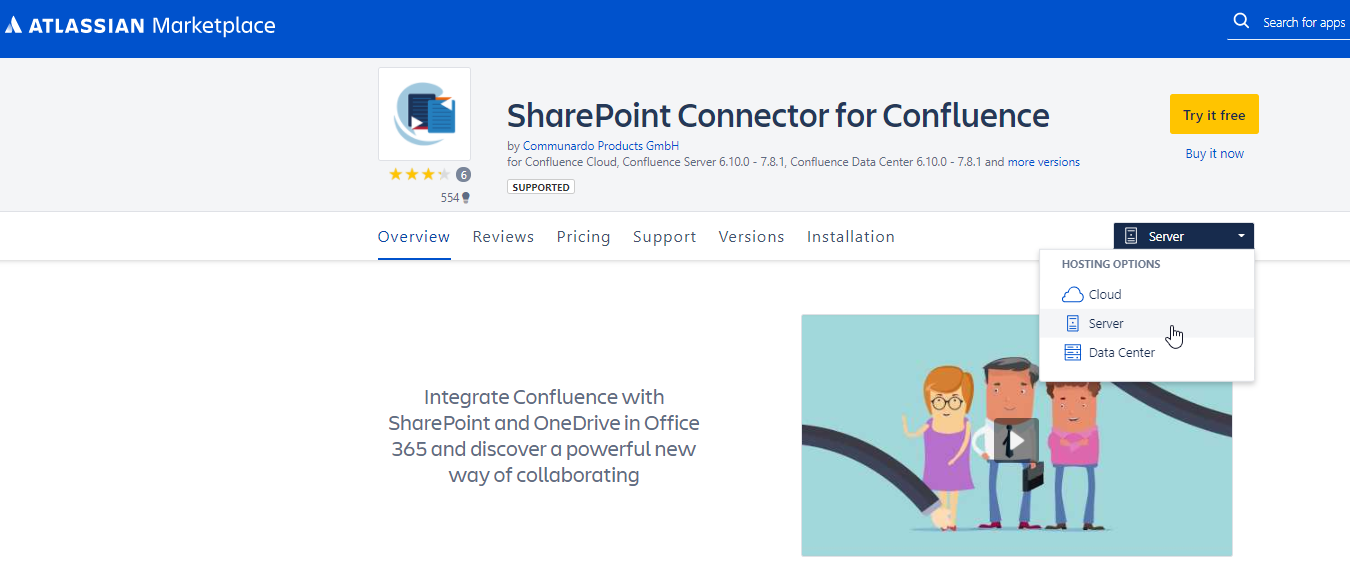1350x572 pixels.
Task: Click the cloud icon in hosting options
Action: [x=1072, y=294]
